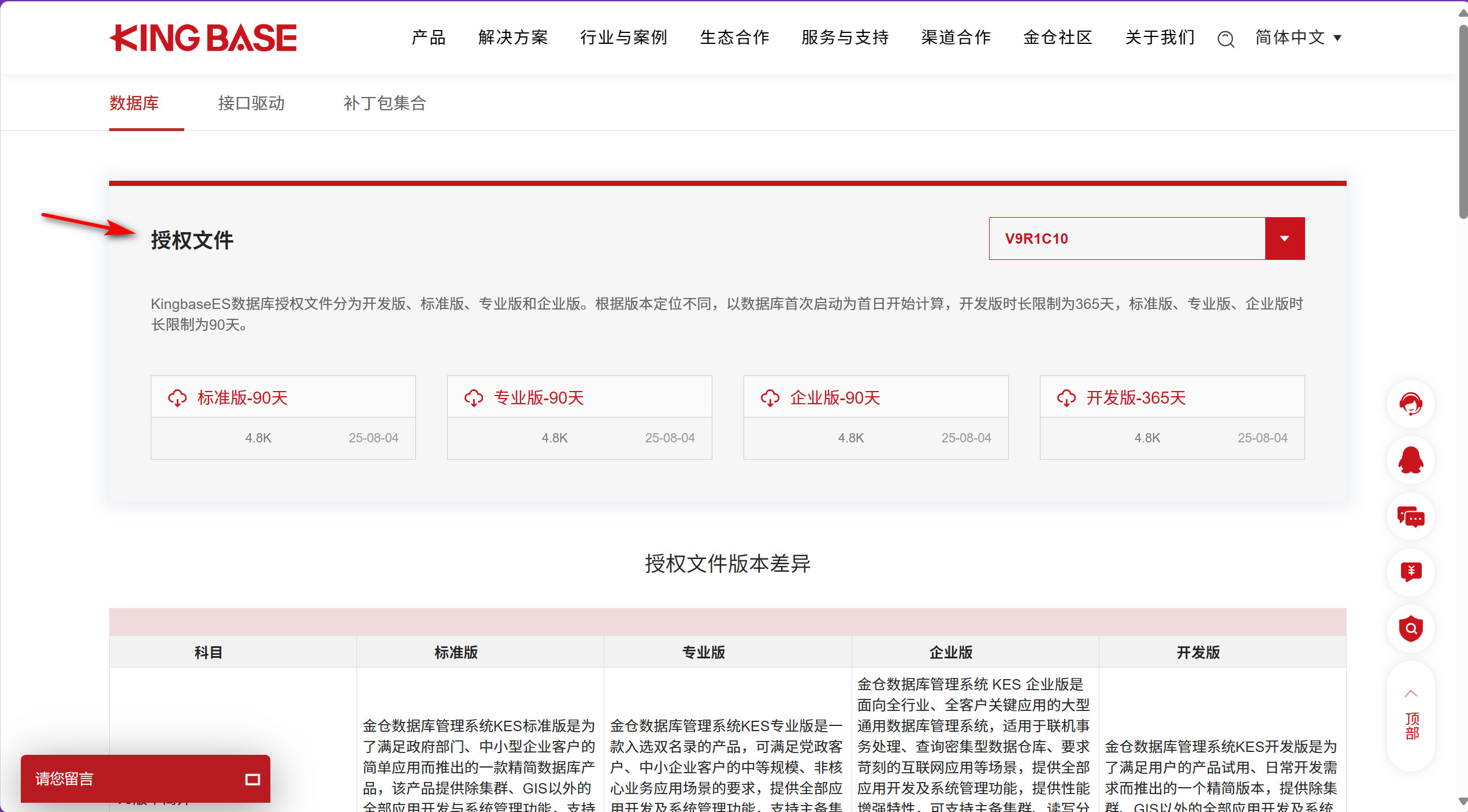Click the 标准版-90天 download cloud icon

177,398
